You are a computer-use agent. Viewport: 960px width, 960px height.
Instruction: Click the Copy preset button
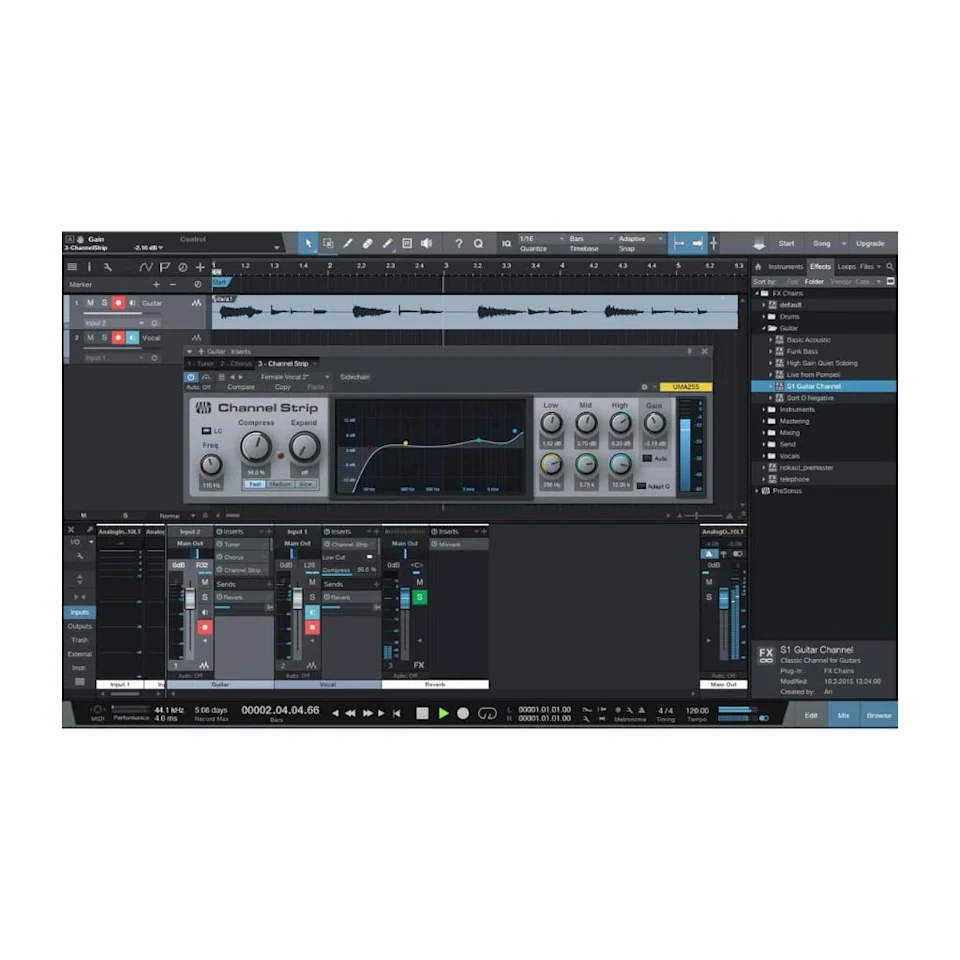(283, 387)
